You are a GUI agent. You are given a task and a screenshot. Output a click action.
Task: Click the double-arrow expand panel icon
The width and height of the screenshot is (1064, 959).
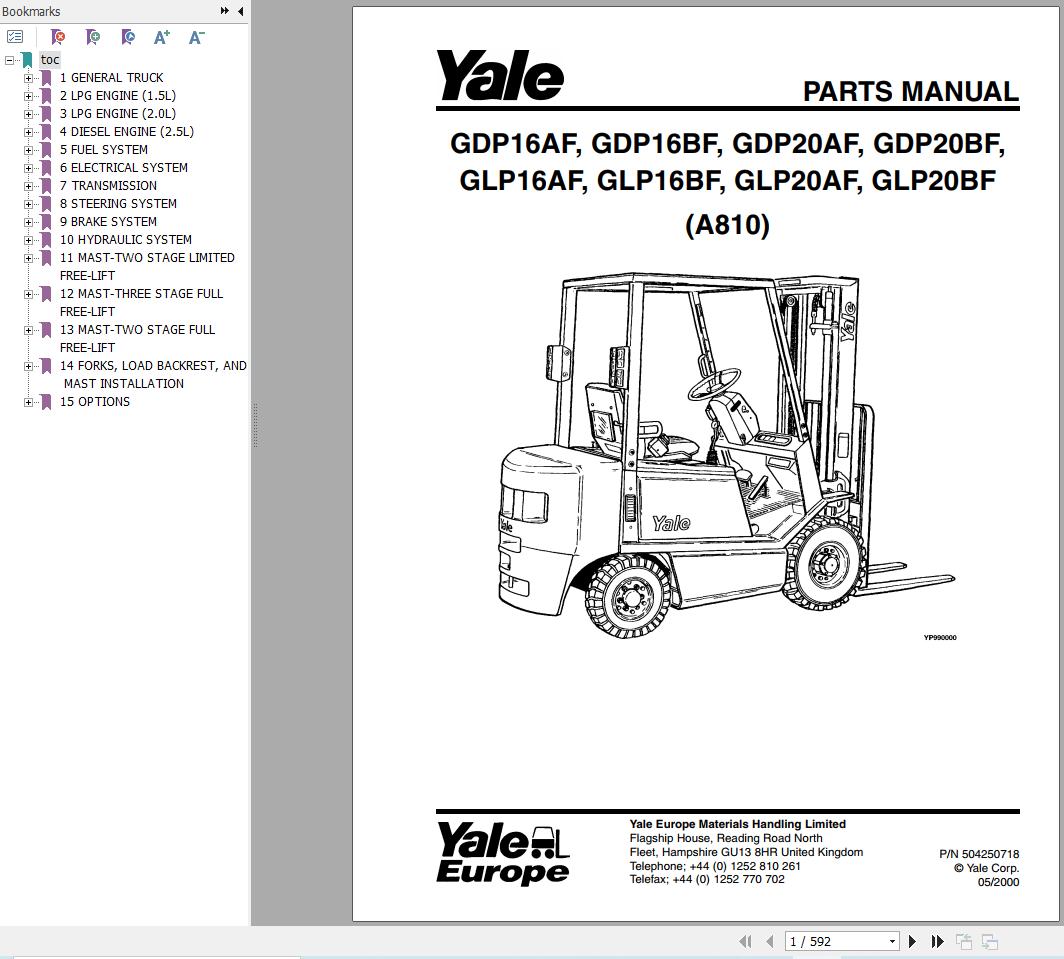(225, 11)
